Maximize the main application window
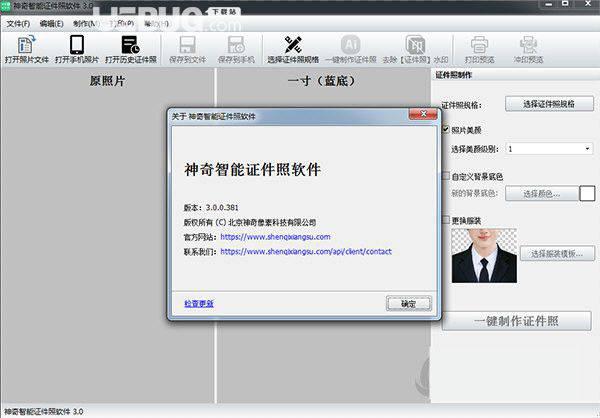Image resolution: width=600 pixels, height=418 pixels. point(565,4)
